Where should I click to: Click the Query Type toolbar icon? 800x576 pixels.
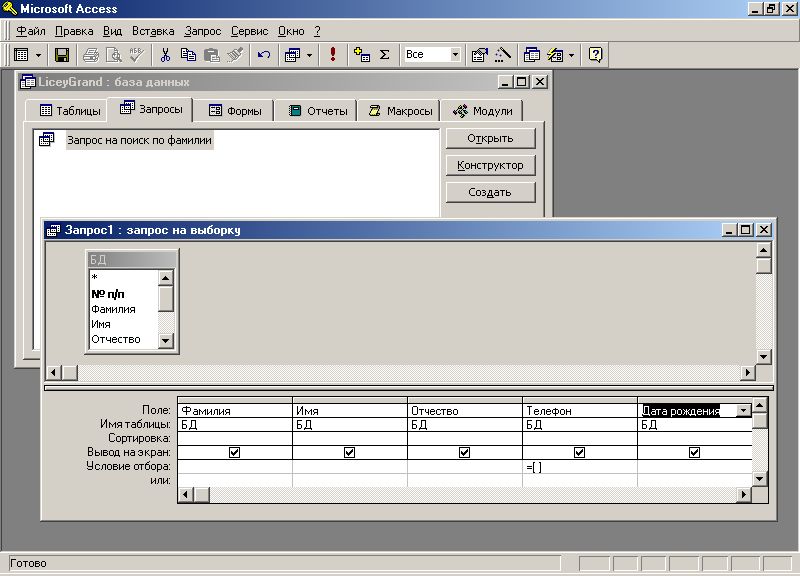(293, 55)
